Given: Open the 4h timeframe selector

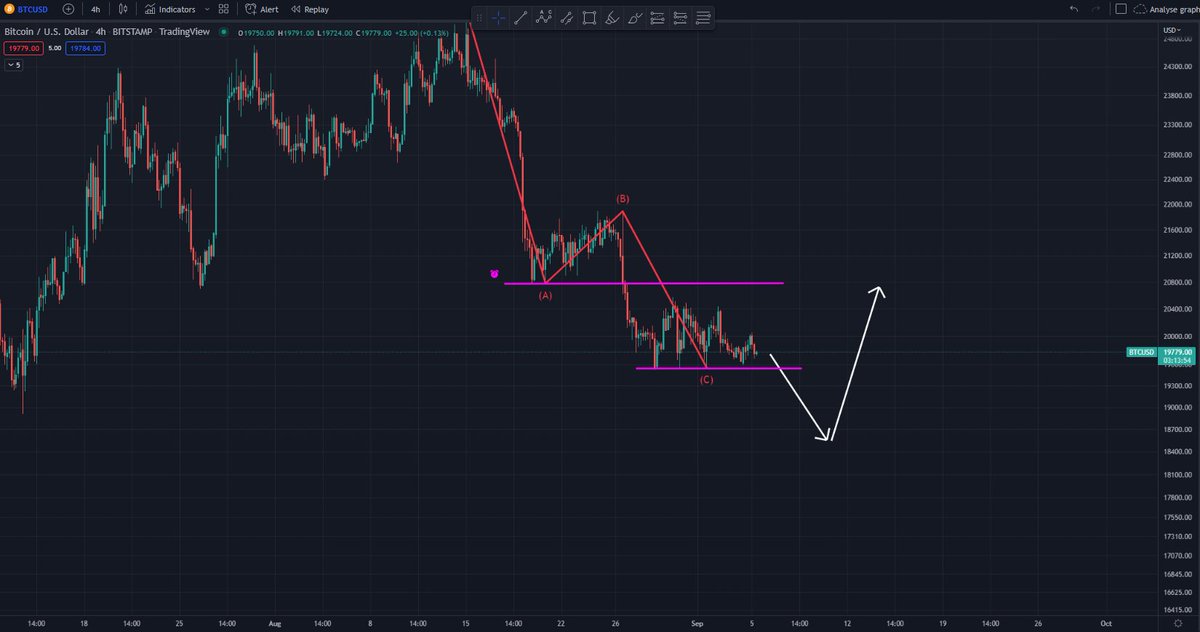Looking at the screenshot, I should (95, 9).
